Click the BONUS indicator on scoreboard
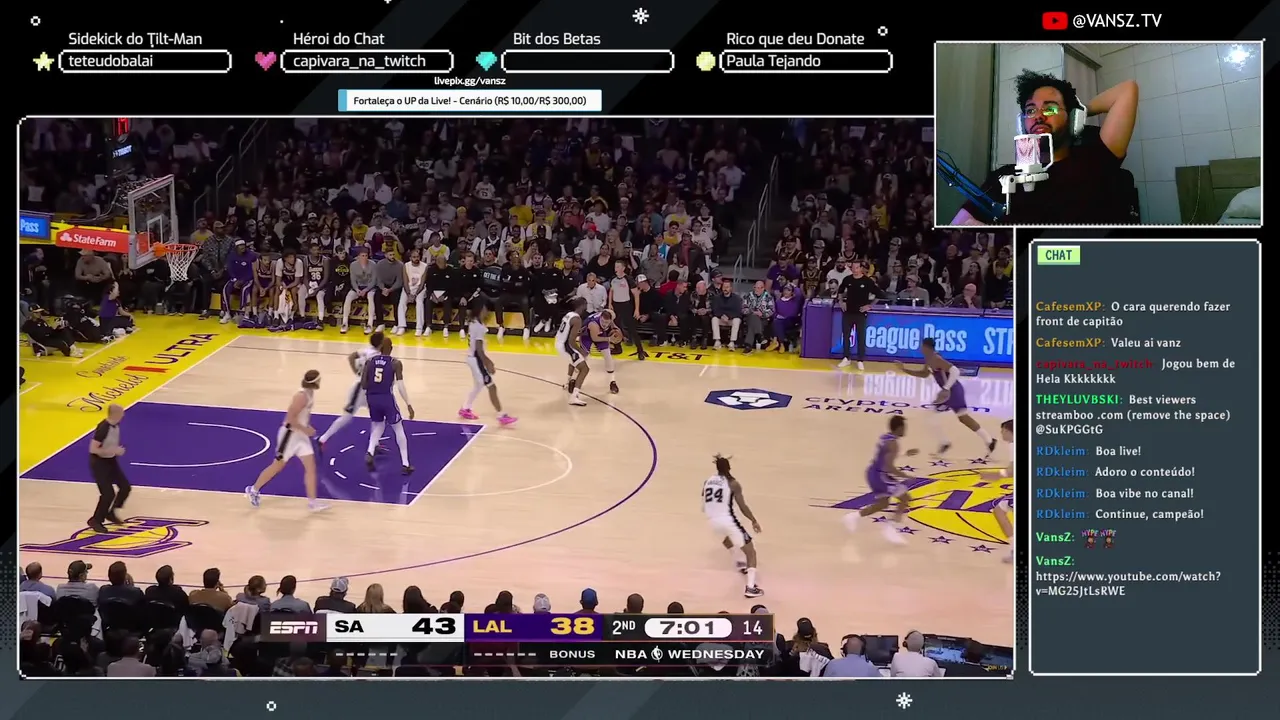 pos(572,654)
